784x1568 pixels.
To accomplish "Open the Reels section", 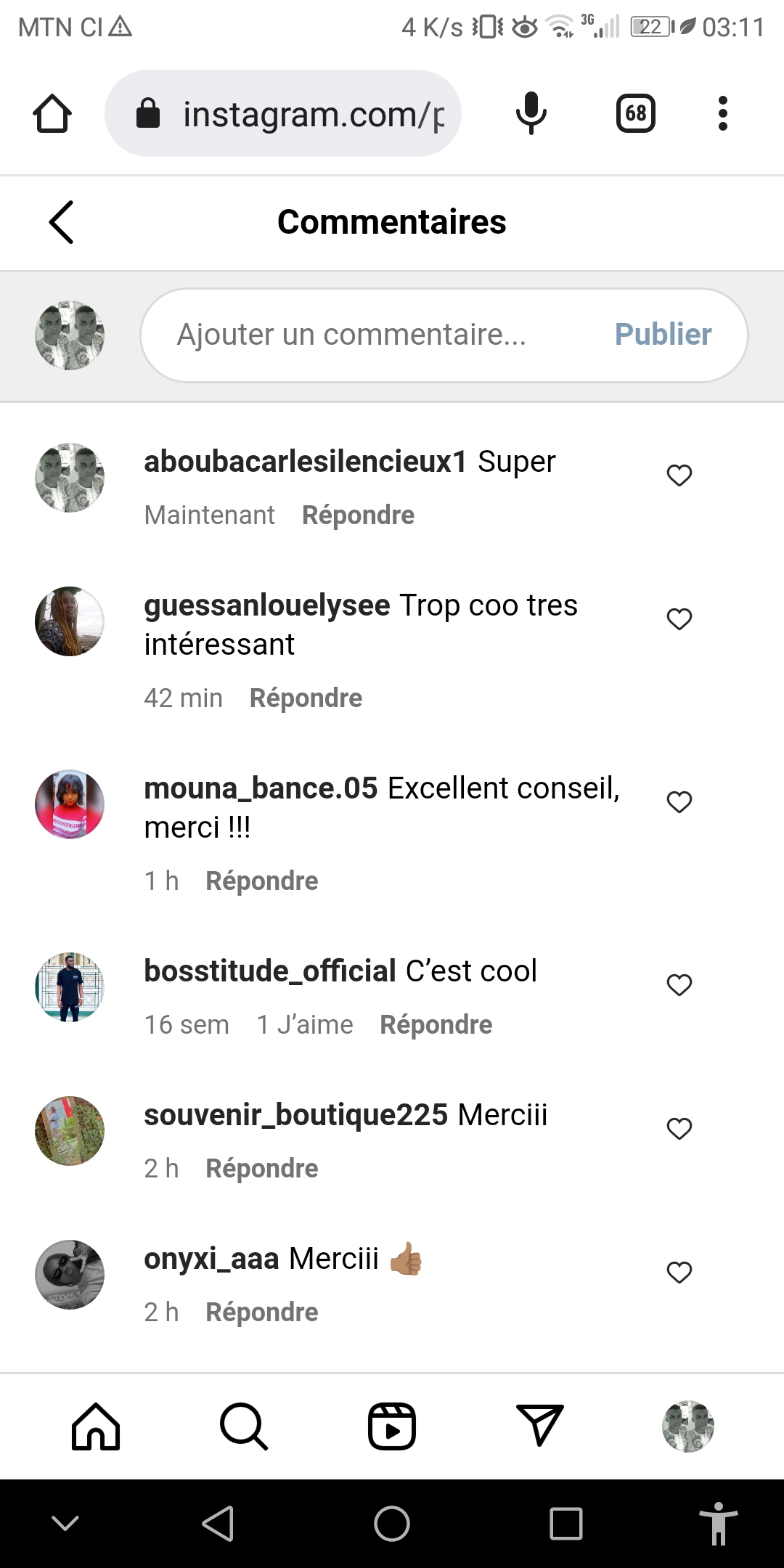I will [x=392, y=1426].
